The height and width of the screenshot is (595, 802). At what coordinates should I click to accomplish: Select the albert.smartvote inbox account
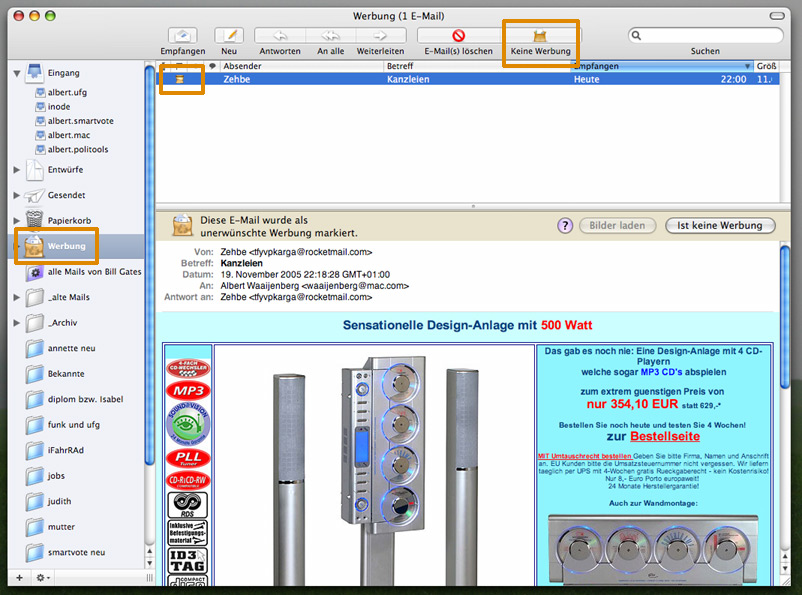pyautogui.click(x=80, y=121)
